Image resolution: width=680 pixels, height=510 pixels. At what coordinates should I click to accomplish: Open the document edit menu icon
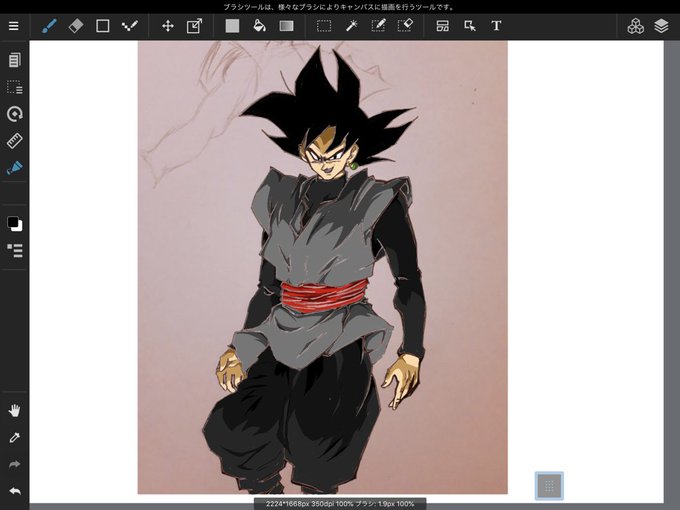pos(14,60)
